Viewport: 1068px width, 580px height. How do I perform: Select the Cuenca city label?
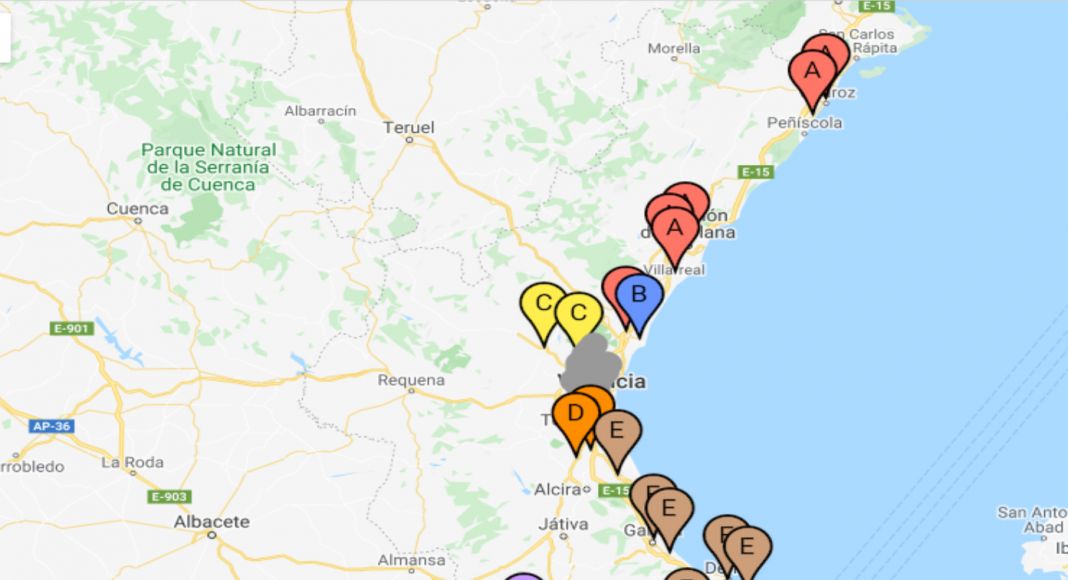pos(138,208)
